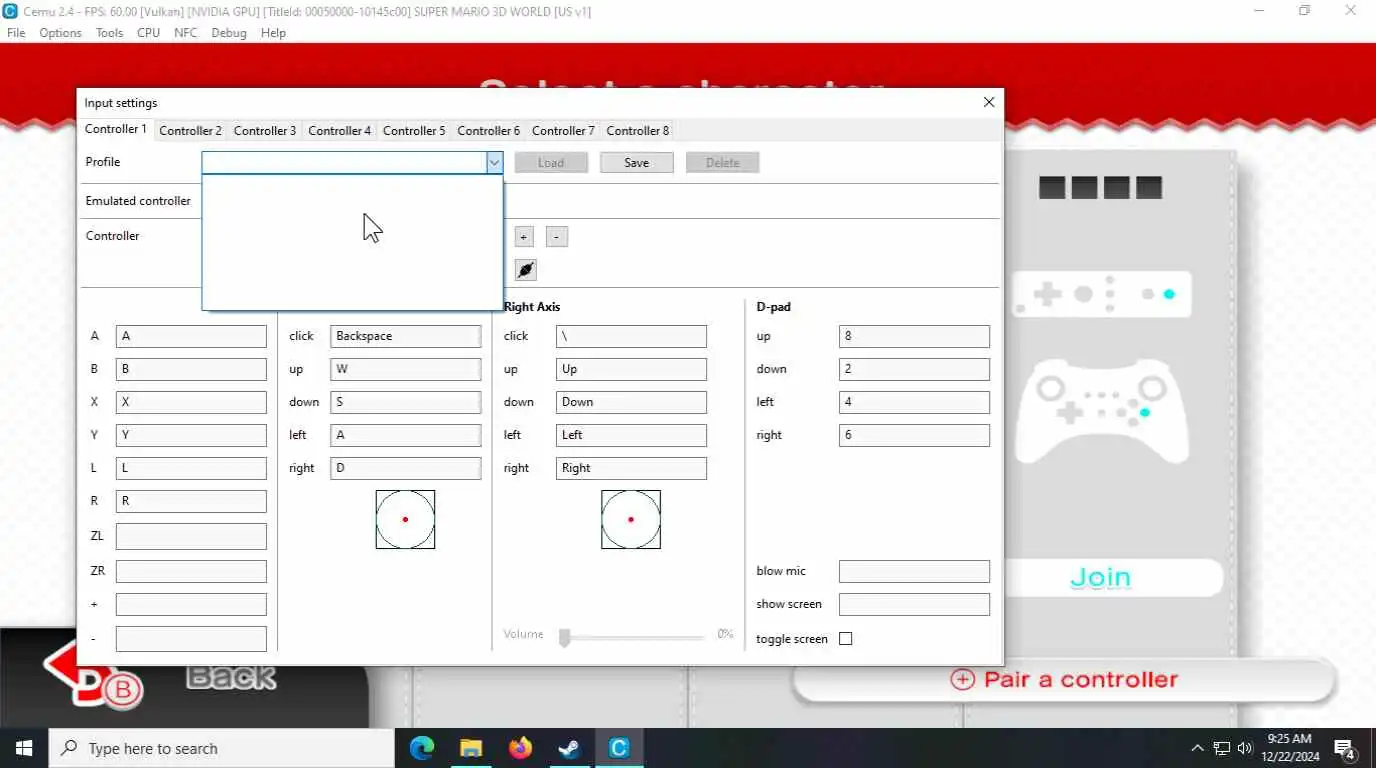Click the blow mic mapping field
Viewport: 1376px width, 768px height.
tap(914, 571)
